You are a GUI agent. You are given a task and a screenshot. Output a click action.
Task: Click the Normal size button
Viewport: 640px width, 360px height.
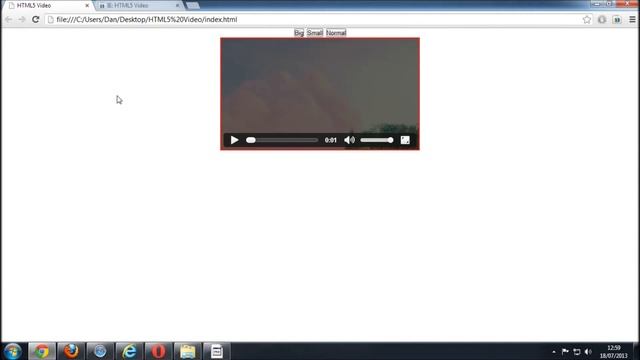(336, 33)
